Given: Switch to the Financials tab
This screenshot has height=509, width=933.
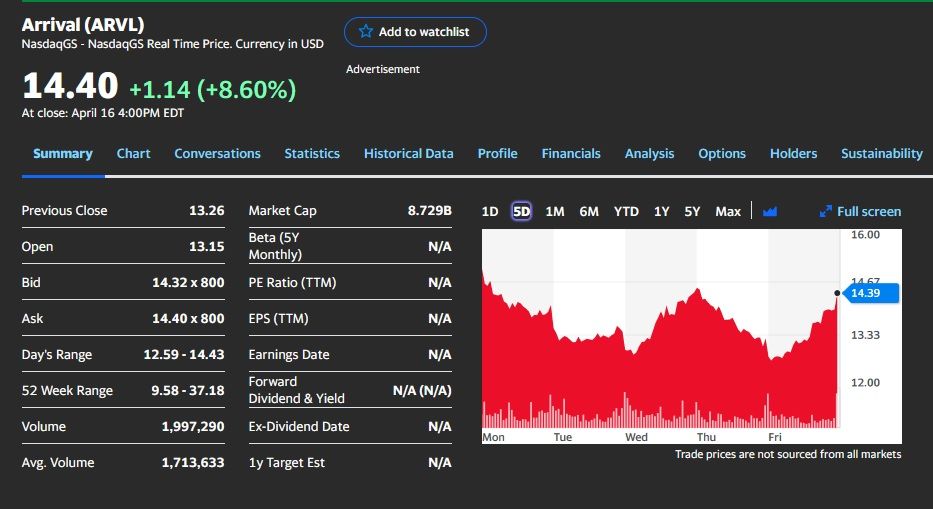Looking at the screenshot, I should [571, 153].
